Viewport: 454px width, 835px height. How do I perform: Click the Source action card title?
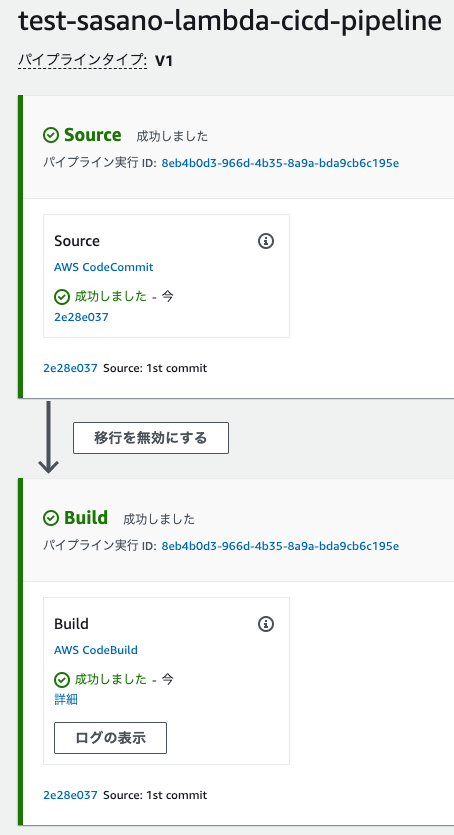pos(77,241)
